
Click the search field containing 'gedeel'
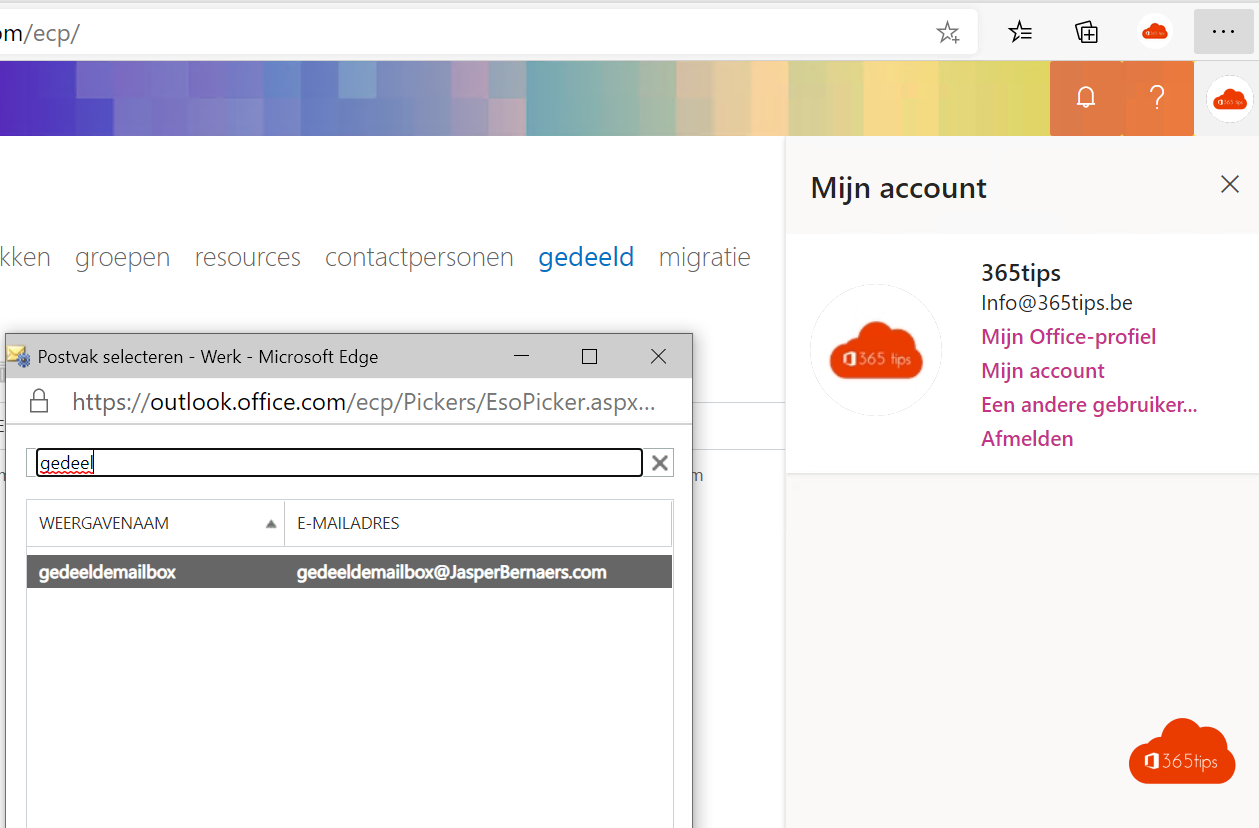click(340, 463)
